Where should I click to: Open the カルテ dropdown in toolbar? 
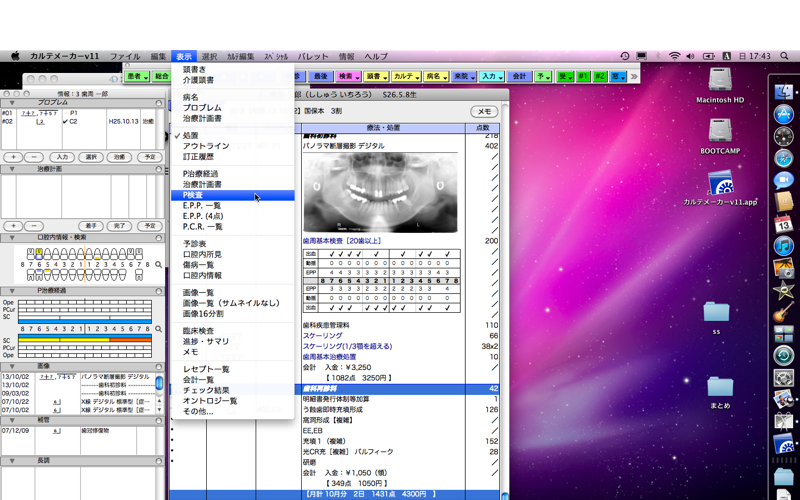tap(406, 76)
